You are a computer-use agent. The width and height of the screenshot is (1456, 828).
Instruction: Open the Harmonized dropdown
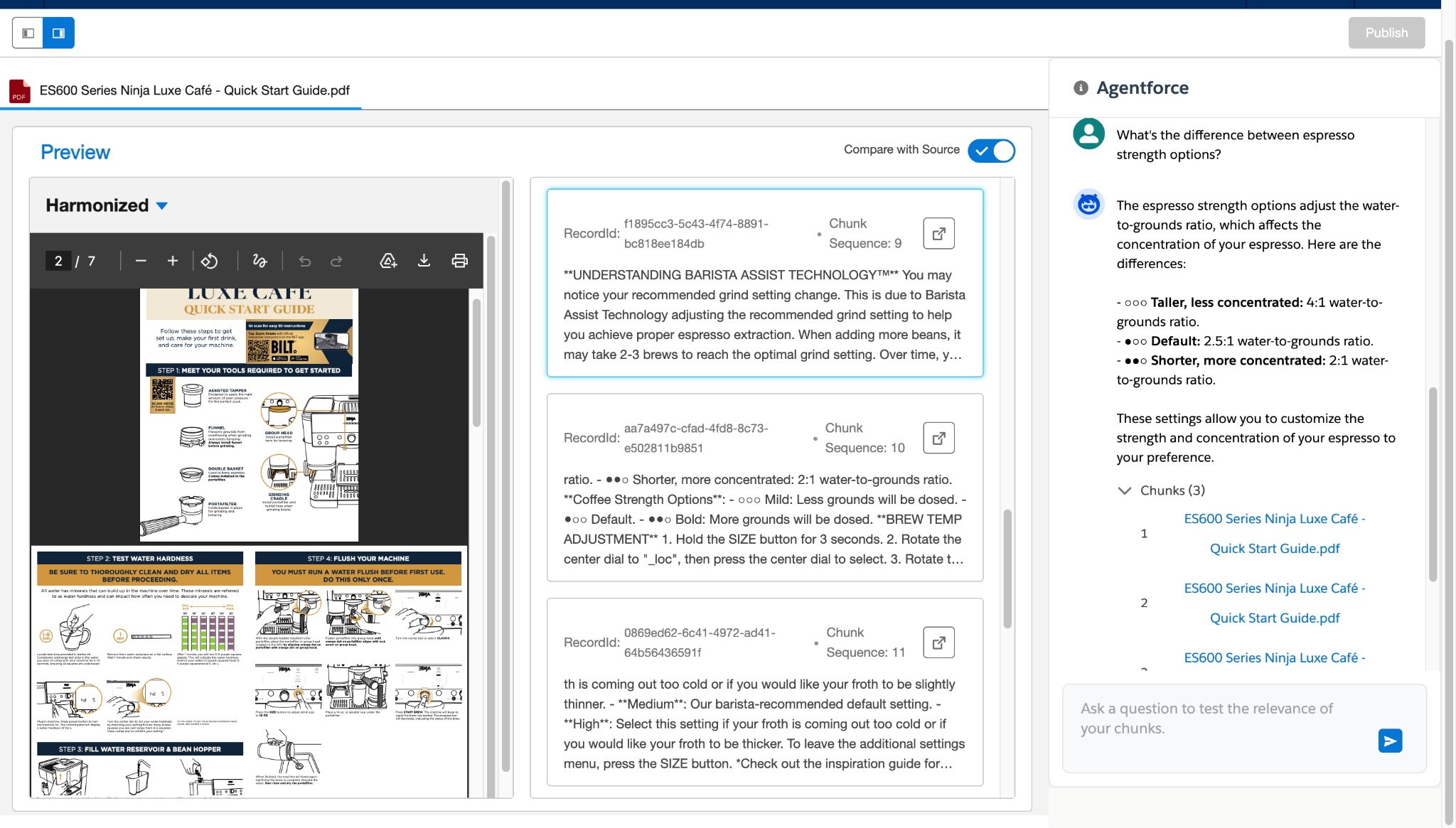tap(107, 205)
